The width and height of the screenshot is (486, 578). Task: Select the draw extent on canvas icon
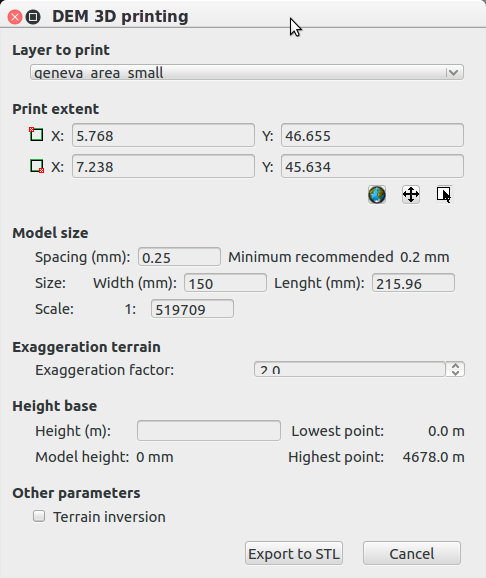click(444, 195)
